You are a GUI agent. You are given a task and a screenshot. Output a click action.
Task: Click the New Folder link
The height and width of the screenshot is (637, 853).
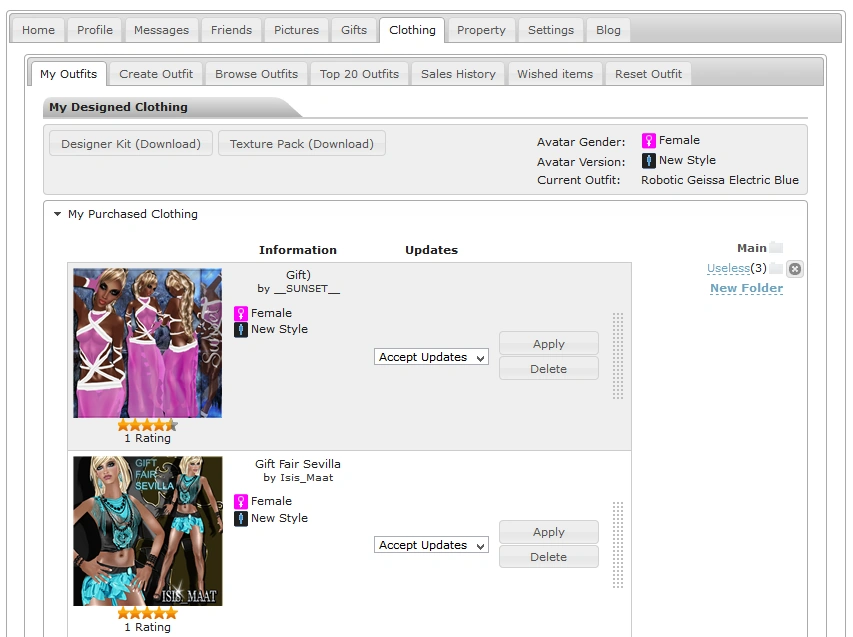pyautogui.click(x=746, y=288)
